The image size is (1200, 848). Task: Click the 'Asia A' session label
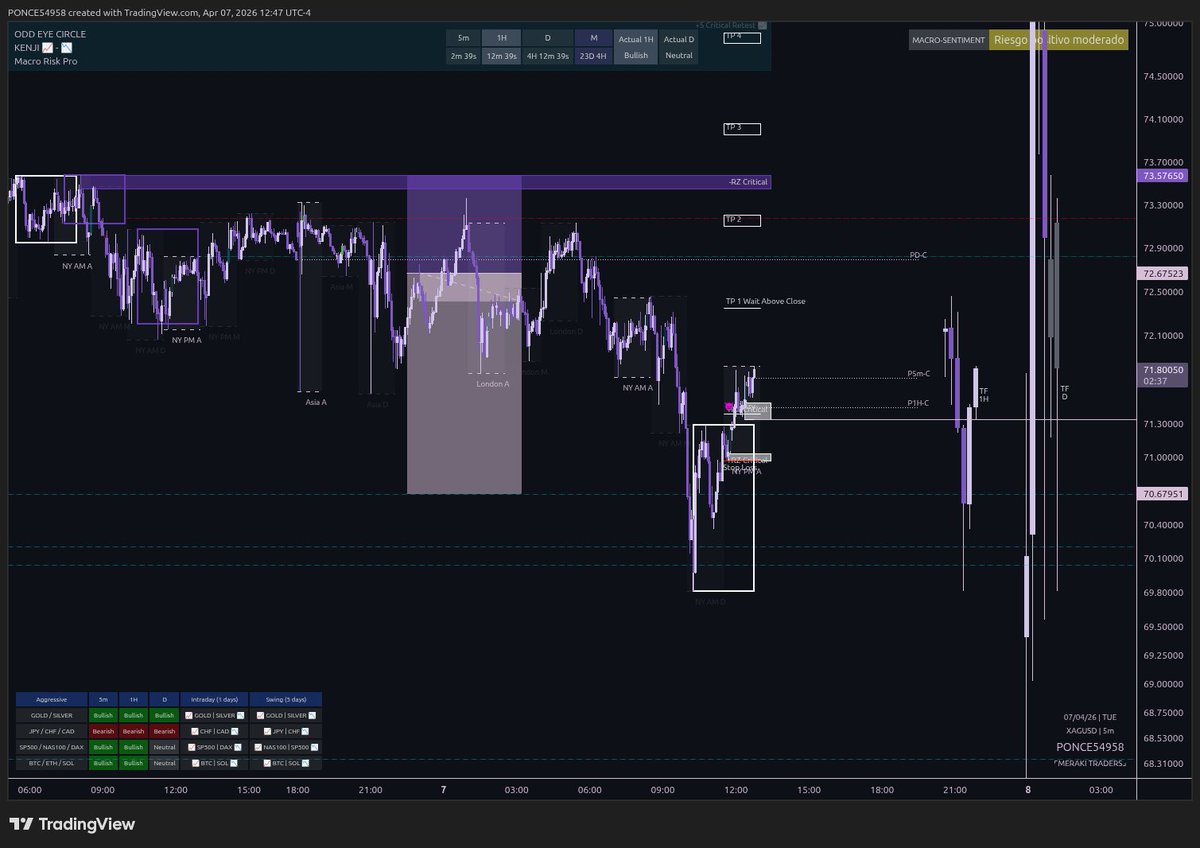316,402
